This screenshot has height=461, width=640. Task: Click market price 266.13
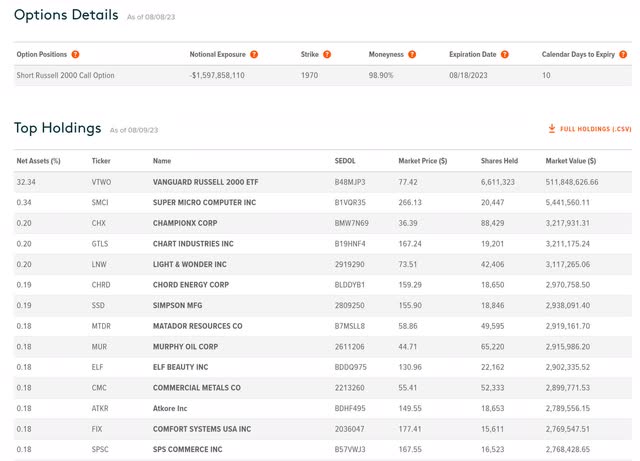tap(410, 203)
